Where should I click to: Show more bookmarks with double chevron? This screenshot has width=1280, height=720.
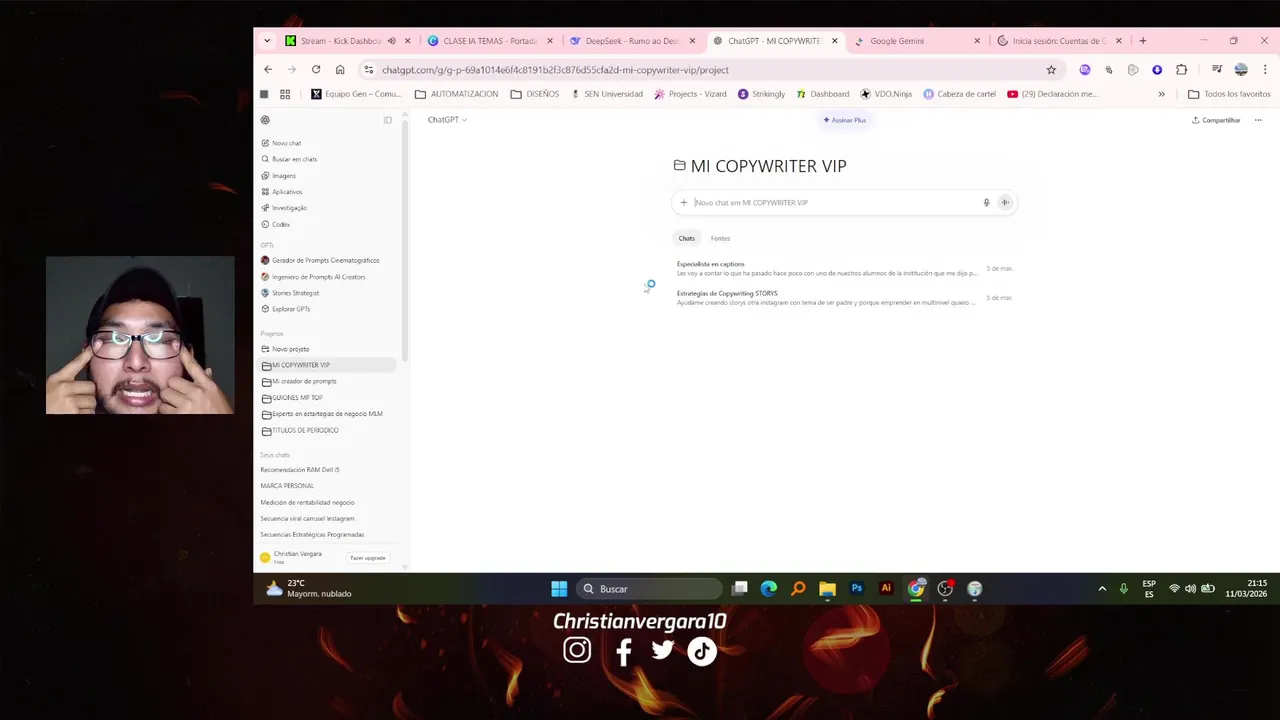coord(1161,94)
